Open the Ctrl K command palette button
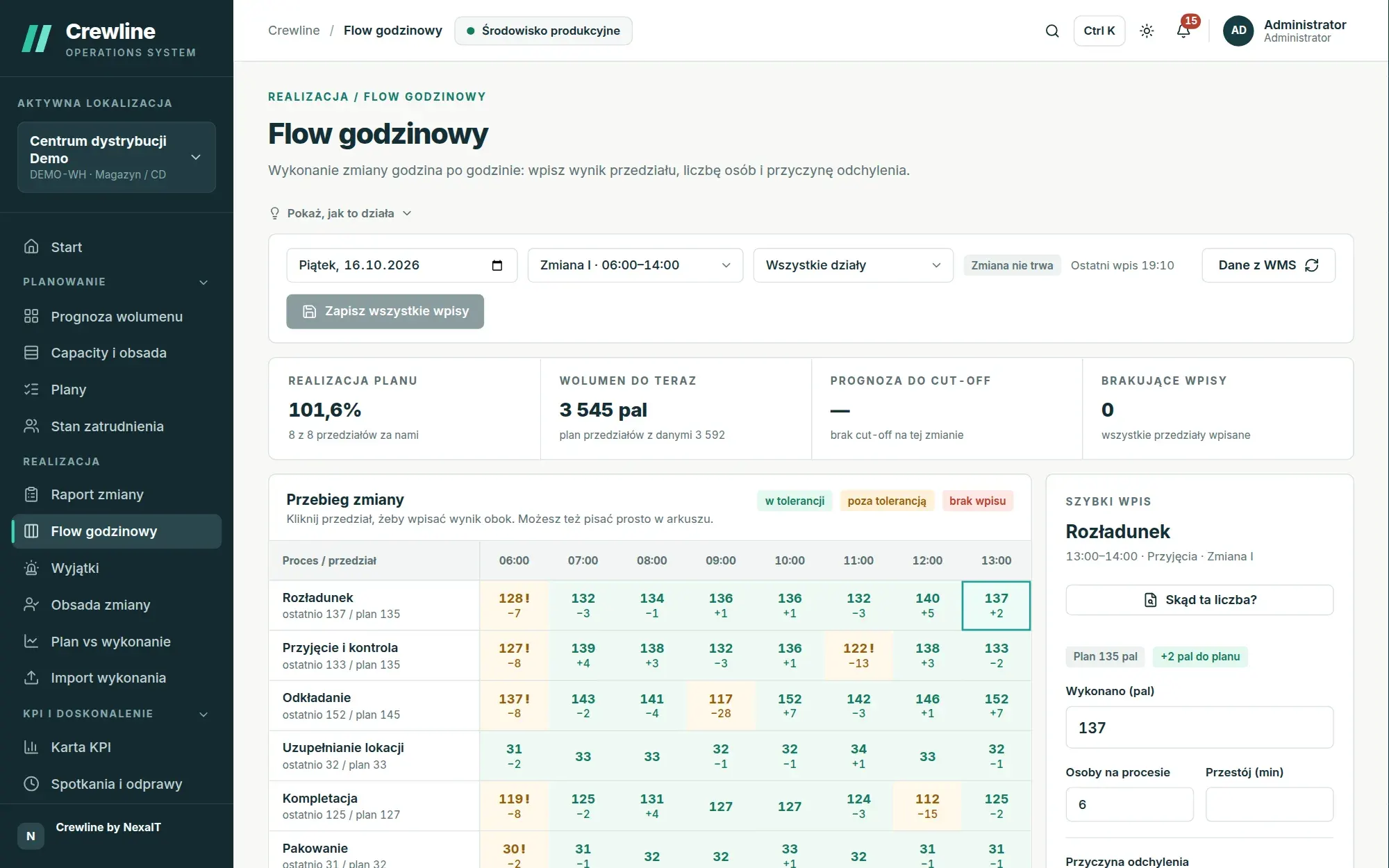 pyautogui.click(x=1099, y=31)
